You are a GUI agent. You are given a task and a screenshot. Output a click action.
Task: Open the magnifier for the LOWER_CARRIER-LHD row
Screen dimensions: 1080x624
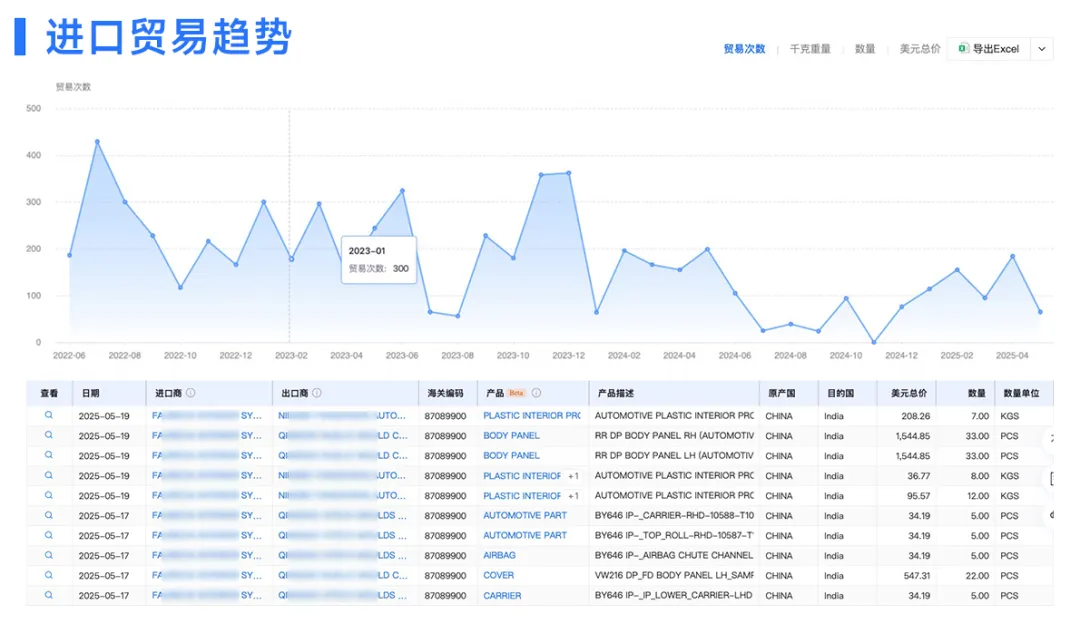pyautogui.click(x=49, y=595)
